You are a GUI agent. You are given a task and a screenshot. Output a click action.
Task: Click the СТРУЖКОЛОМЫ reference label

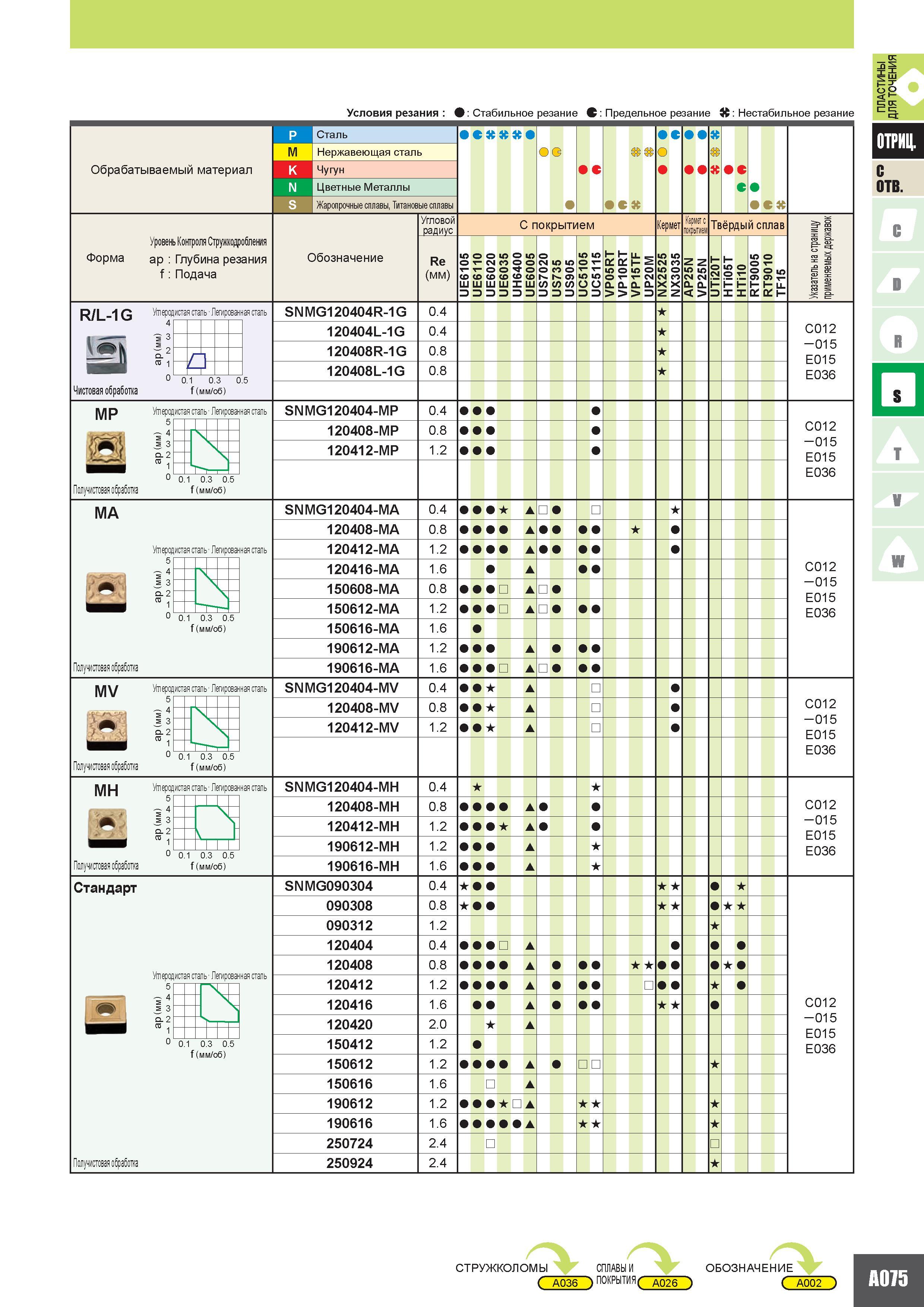coord(501,1268)
